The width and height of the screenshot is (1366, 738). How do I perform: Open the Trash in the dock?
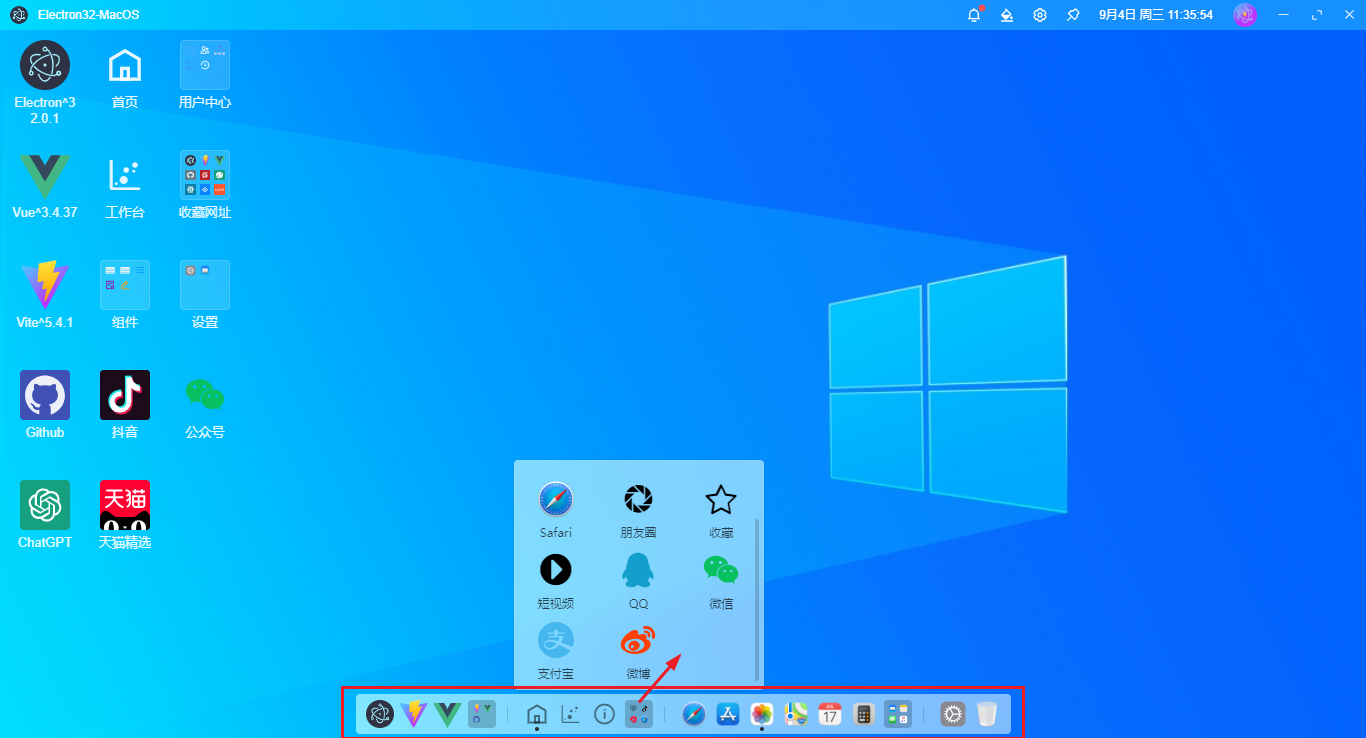(987, 714)
